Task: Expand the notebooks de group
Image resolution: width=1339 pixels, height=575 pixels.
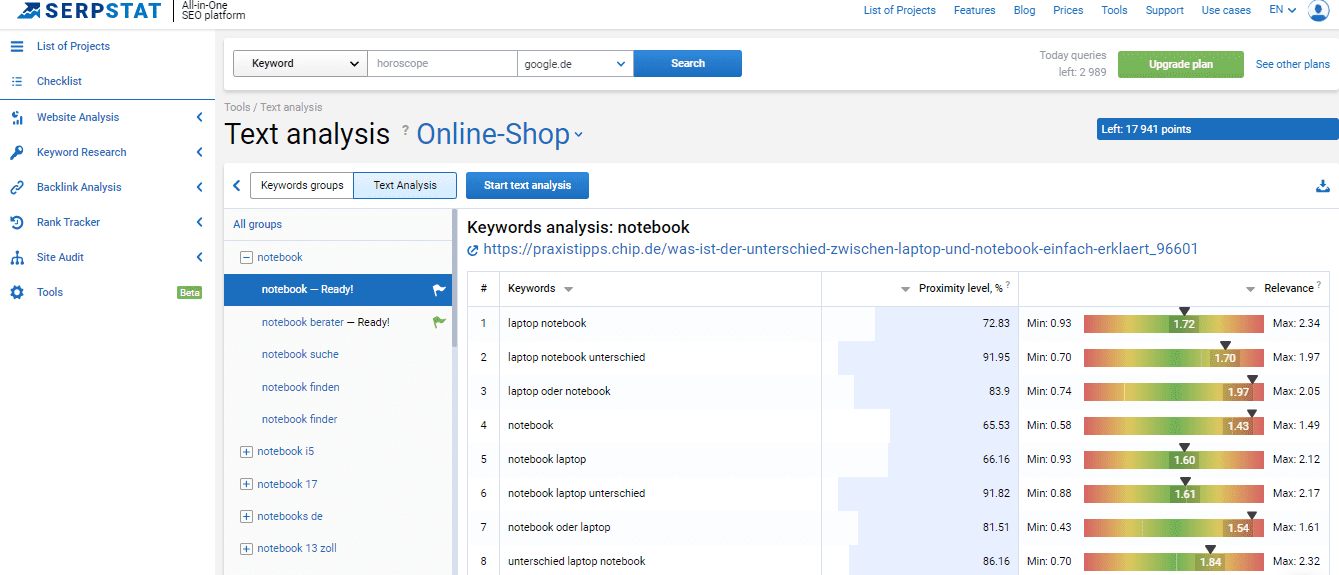Action: pyautogui.click(x=247, y=516)
